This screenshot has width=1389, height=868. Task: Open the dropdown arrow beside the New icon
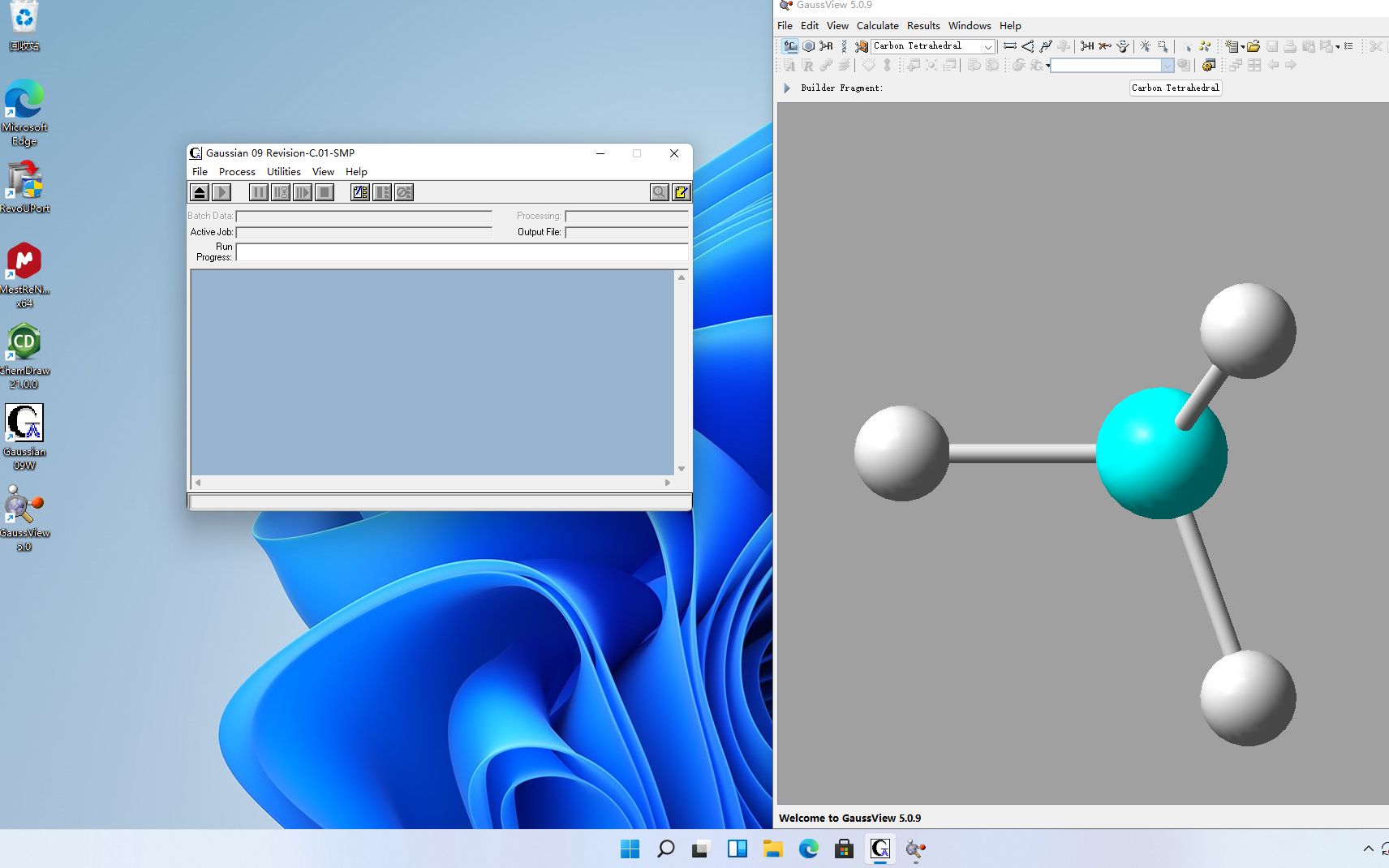coord(1242,47)
